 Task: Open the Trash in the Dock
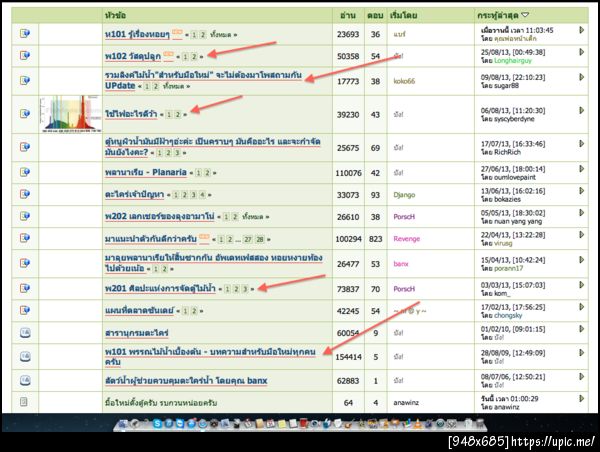tap(479, 423)
